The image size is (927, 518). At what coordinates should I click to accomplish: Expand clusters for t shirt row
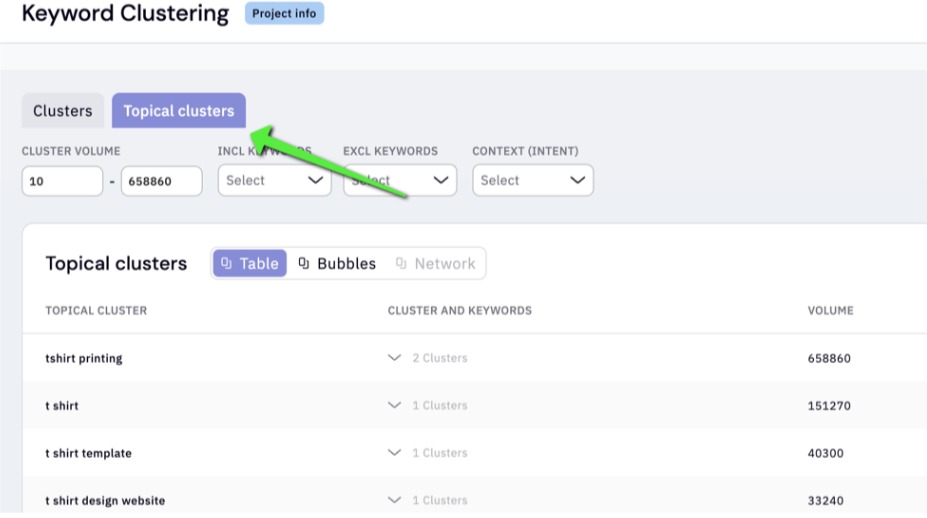(394, 406)
